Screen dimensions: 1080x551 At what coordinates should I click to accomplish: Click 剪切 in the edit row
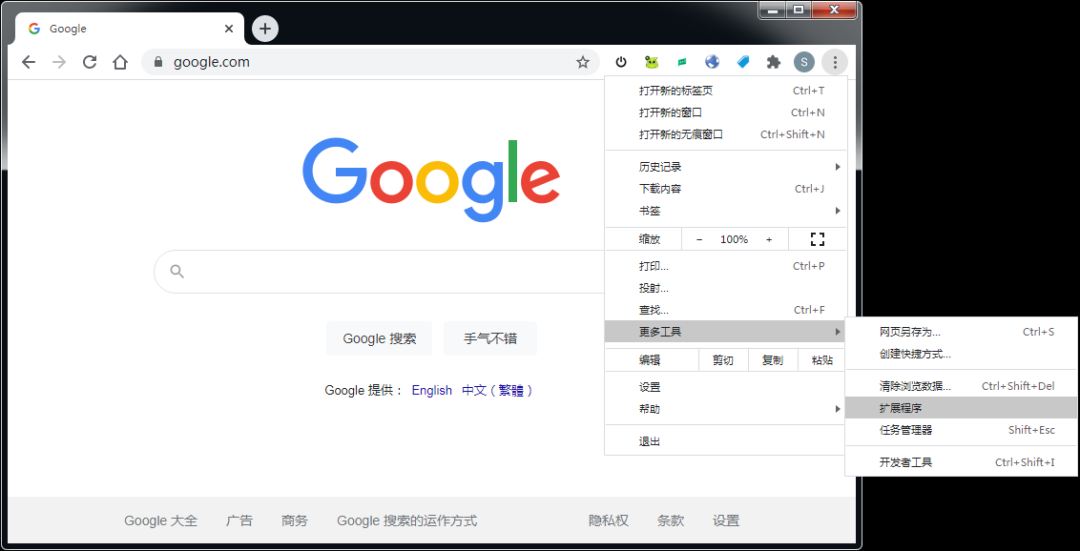(x=723, y=360)
